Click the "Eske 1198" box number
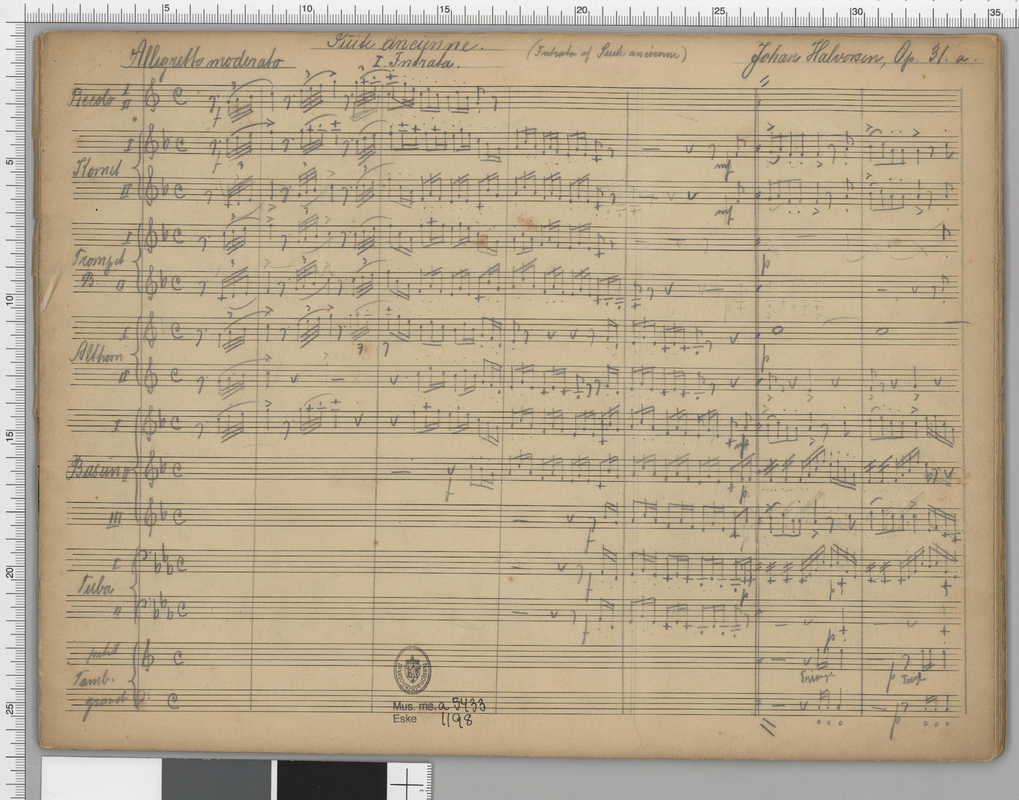Viewport: 1019px width, 800px height. tap(432, 719)
